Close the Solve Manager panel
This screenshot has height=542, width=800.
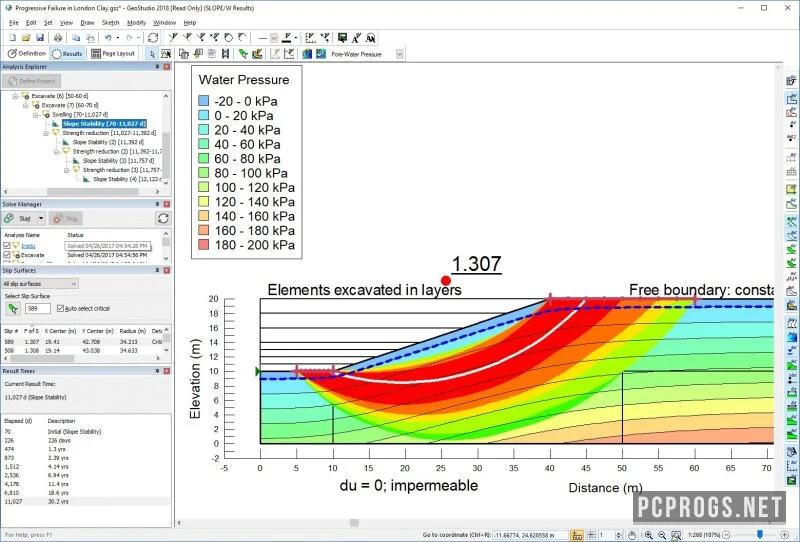pos(166,204)
